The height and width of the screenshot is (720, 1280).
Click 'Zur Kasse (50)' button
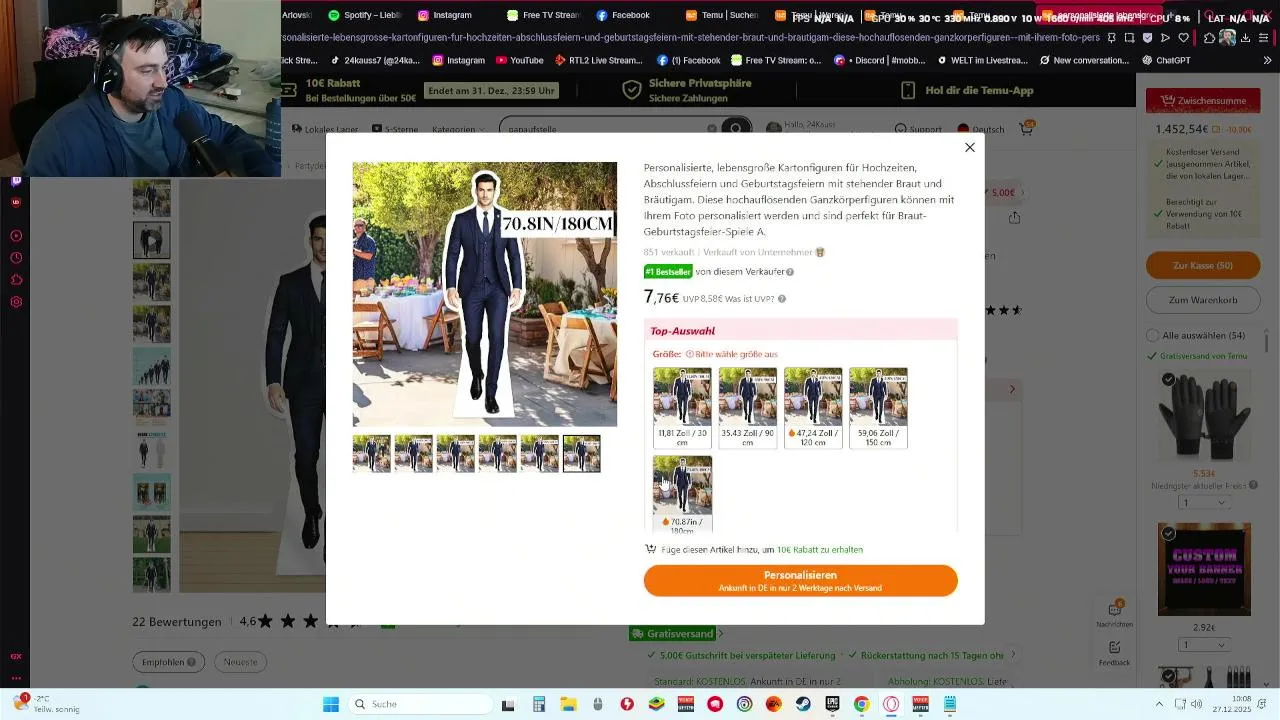click(1203, 265)
